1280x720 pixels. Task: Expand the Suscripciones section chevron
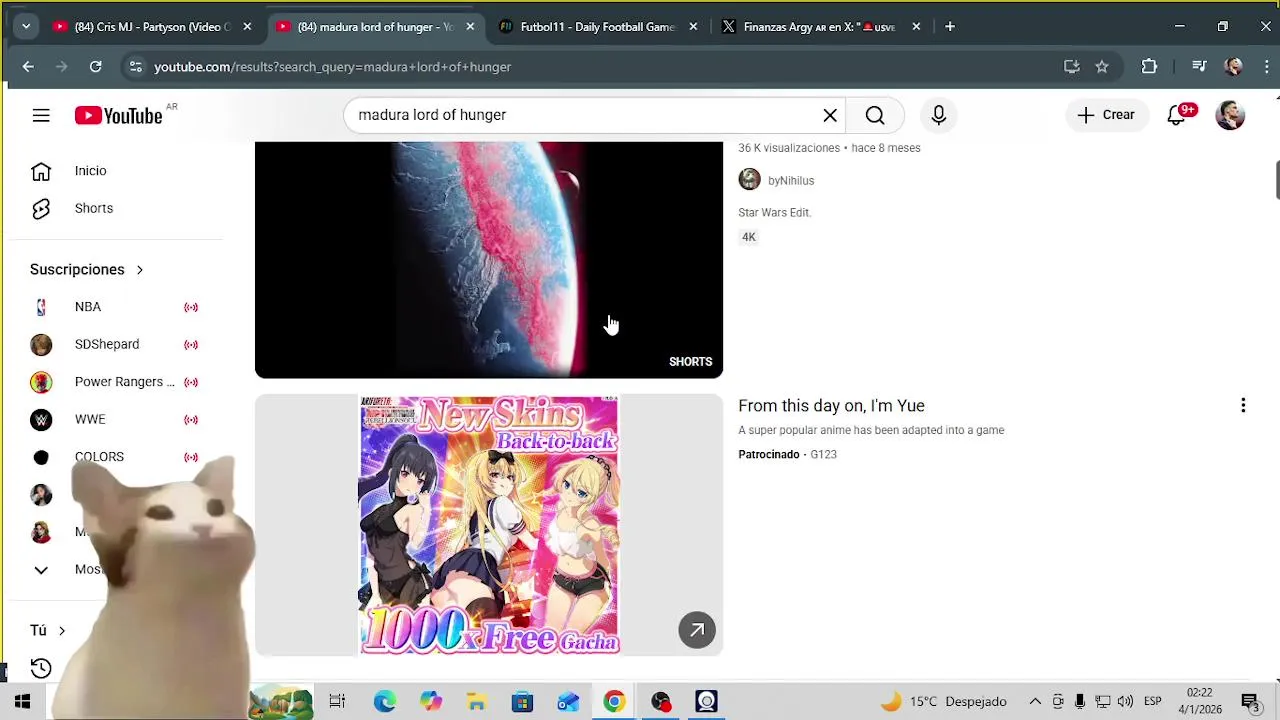[x=140, y=270]
